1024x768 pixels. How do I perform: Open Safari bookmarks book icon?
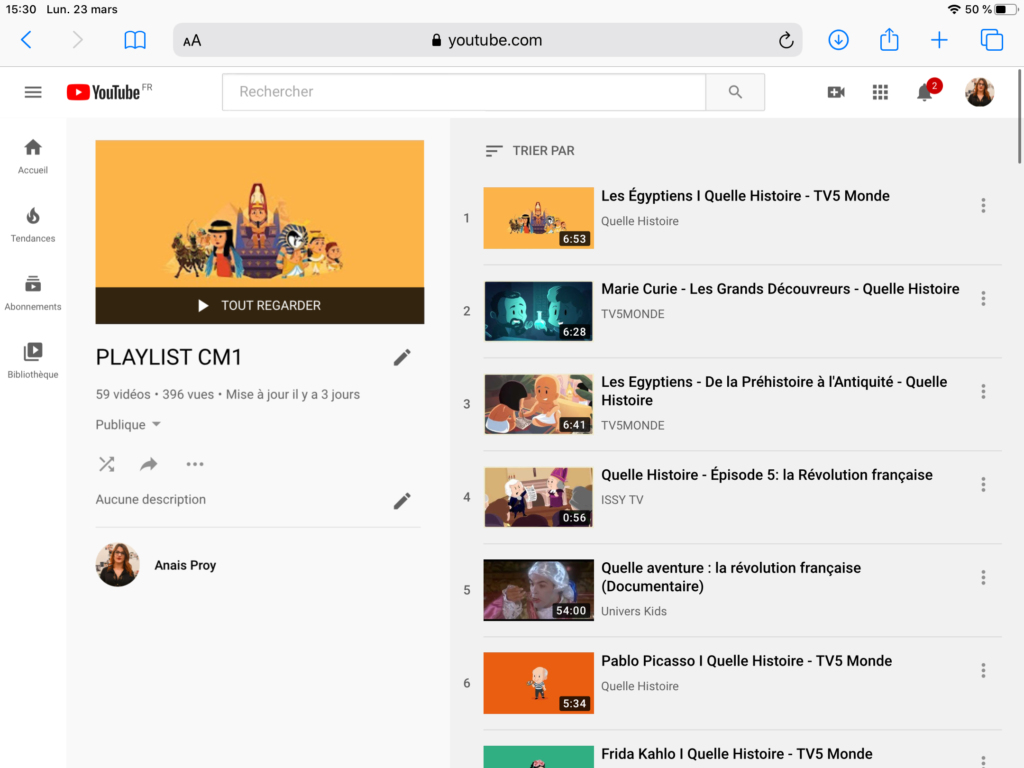point(135,40)
